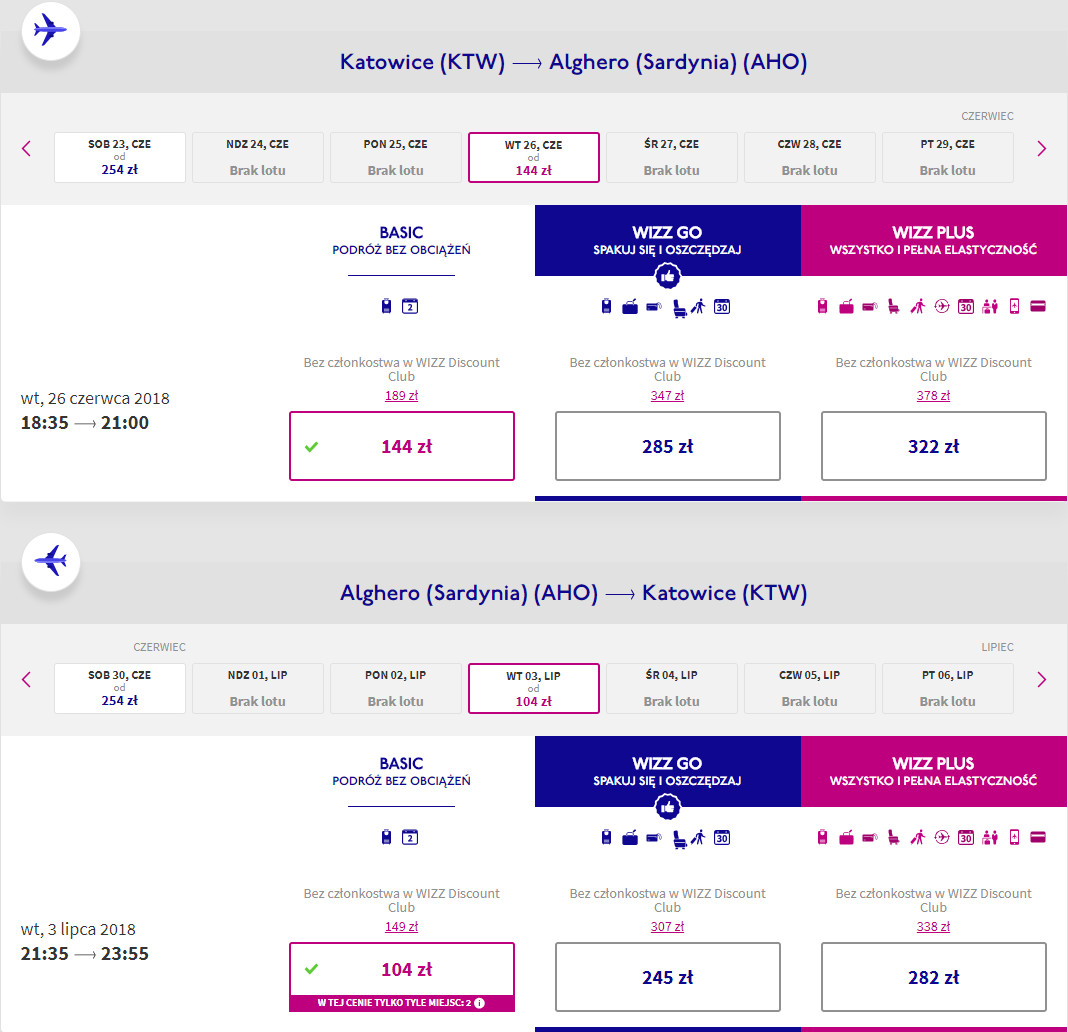Show later outbound dates with right arrow

(x=1041, y=149)
